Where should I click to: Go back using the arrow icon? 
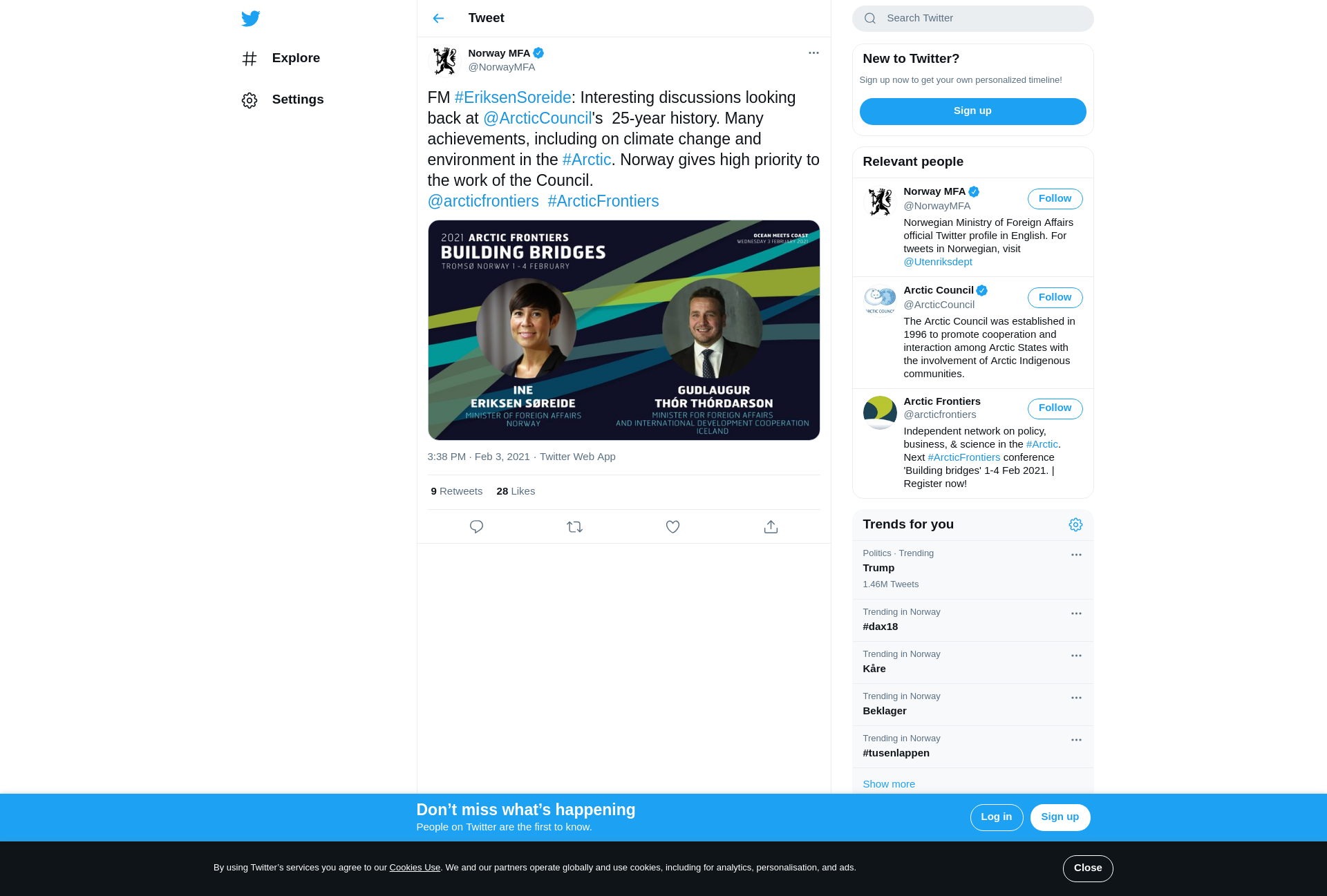pyautogui.click(x=438, y=19)
